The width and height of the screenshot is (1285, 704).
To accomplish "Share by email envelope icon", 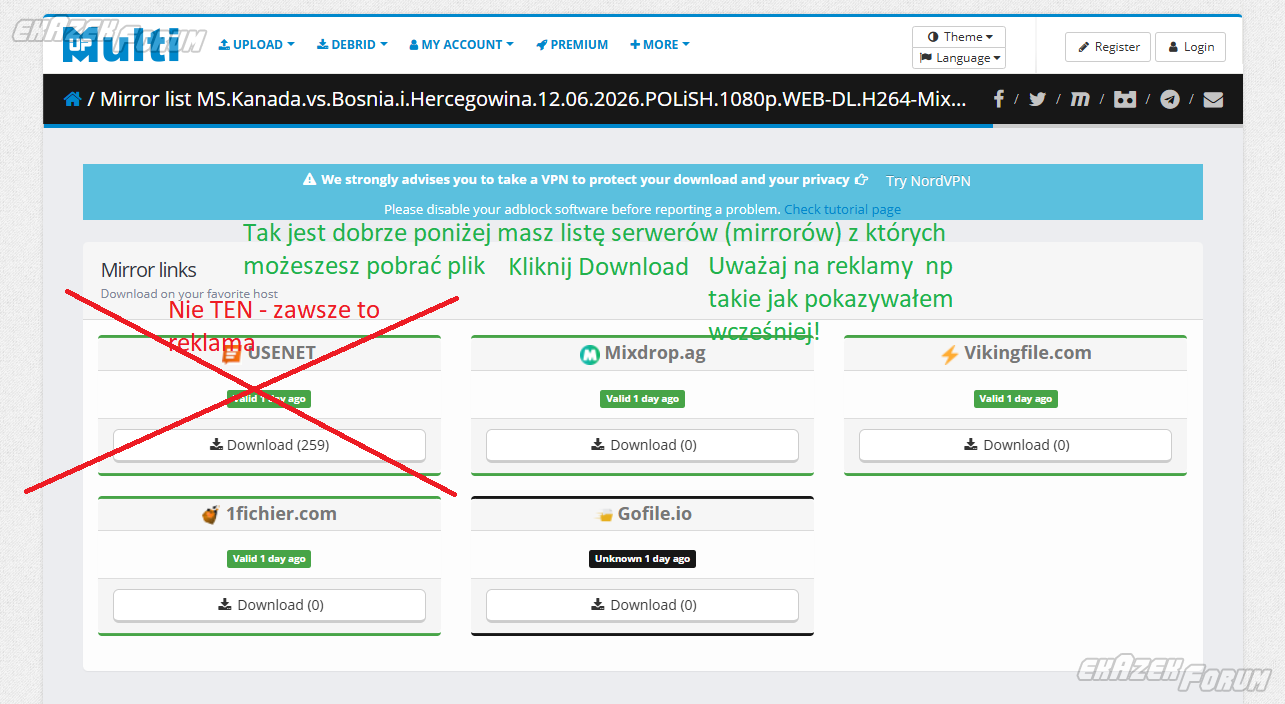I will (1213, 99).
